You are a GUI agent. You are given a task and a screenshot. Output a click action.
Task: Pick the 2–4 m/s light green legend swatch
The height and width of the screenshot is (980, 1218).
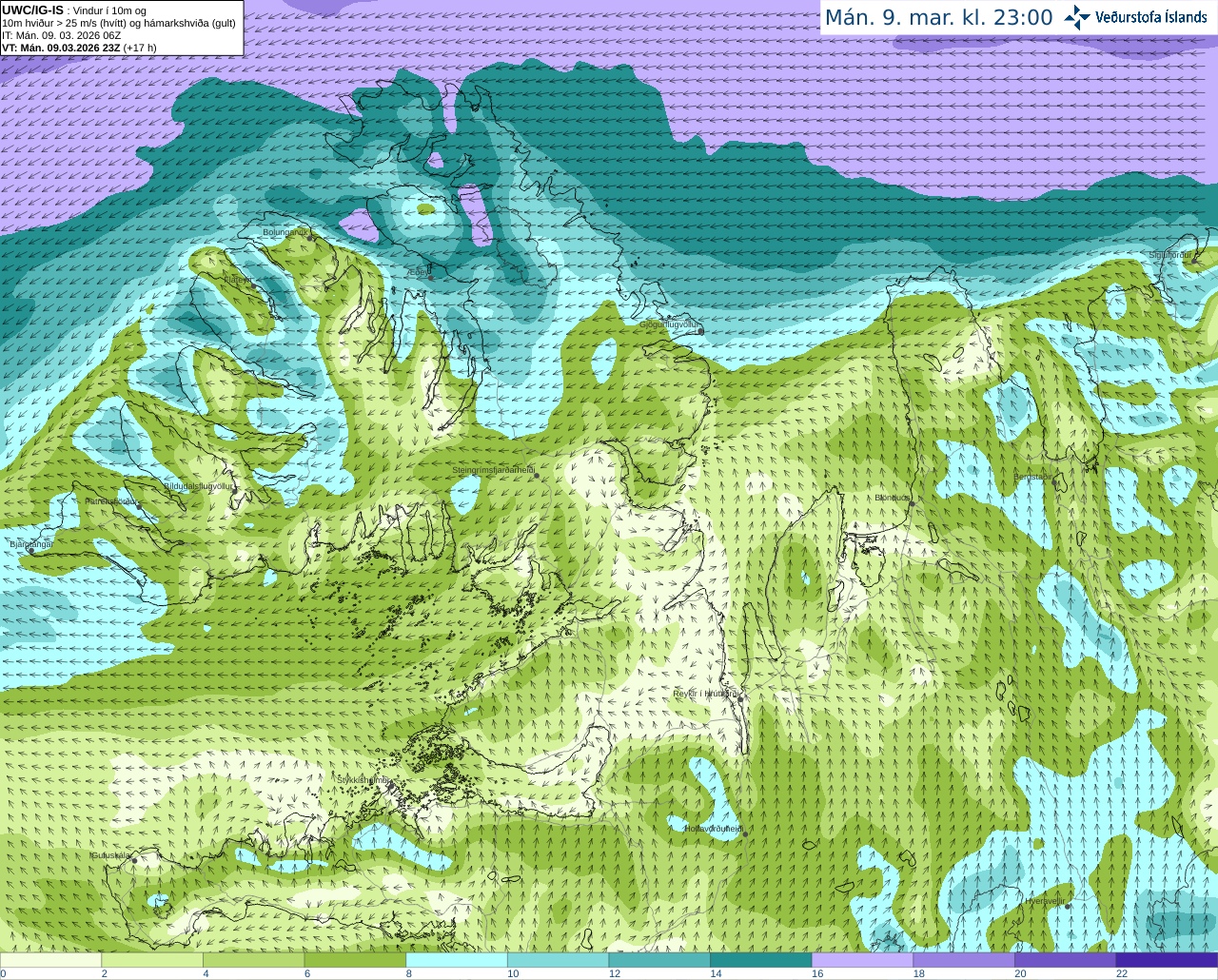click(x=152, y=960)
